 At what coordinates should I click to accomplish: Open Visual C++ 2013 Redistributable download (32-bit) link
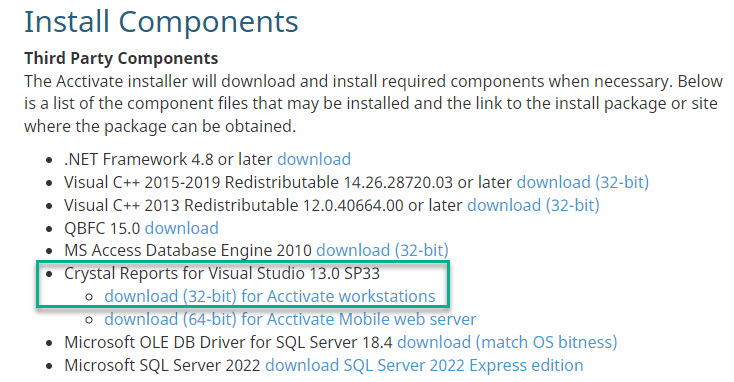pyautogui.click(x=533, y=205)
